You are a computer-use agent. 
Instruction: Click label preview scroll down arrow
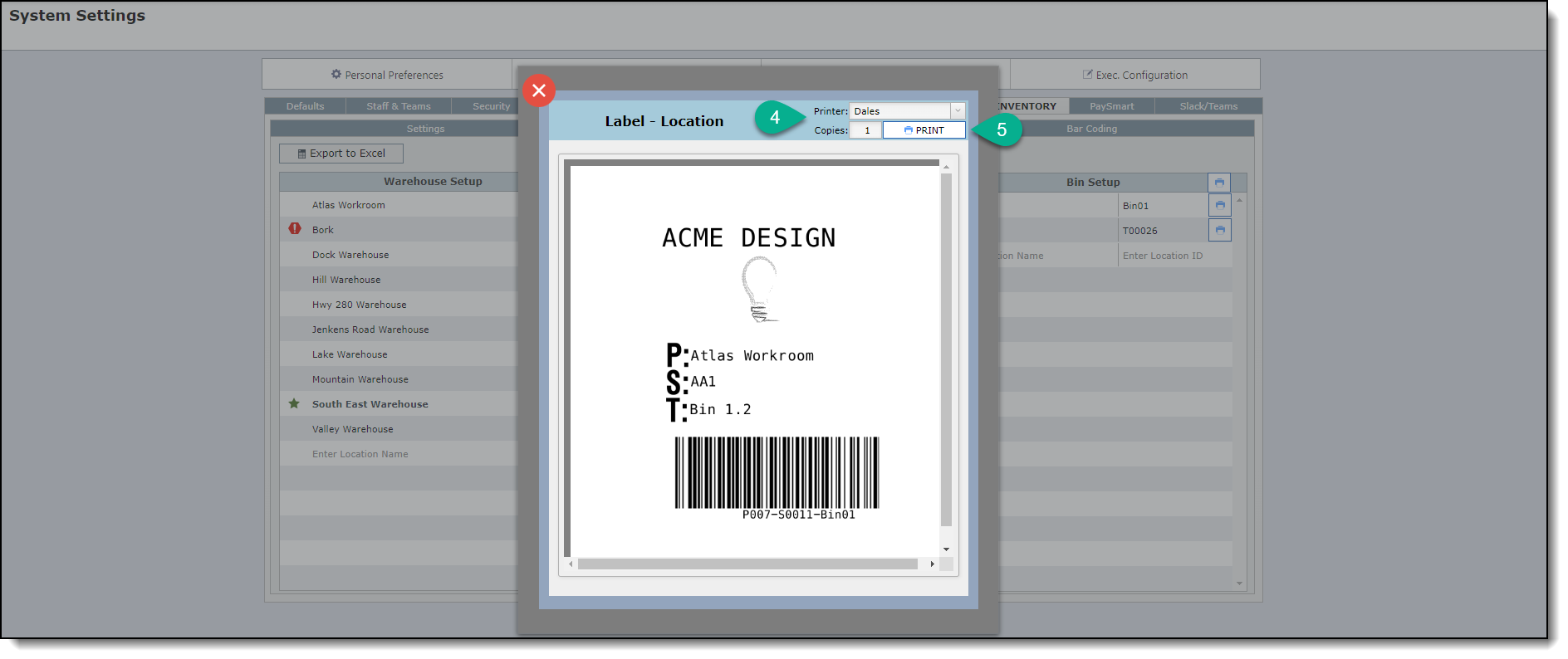pyautogui.click(x=946, y=549)
